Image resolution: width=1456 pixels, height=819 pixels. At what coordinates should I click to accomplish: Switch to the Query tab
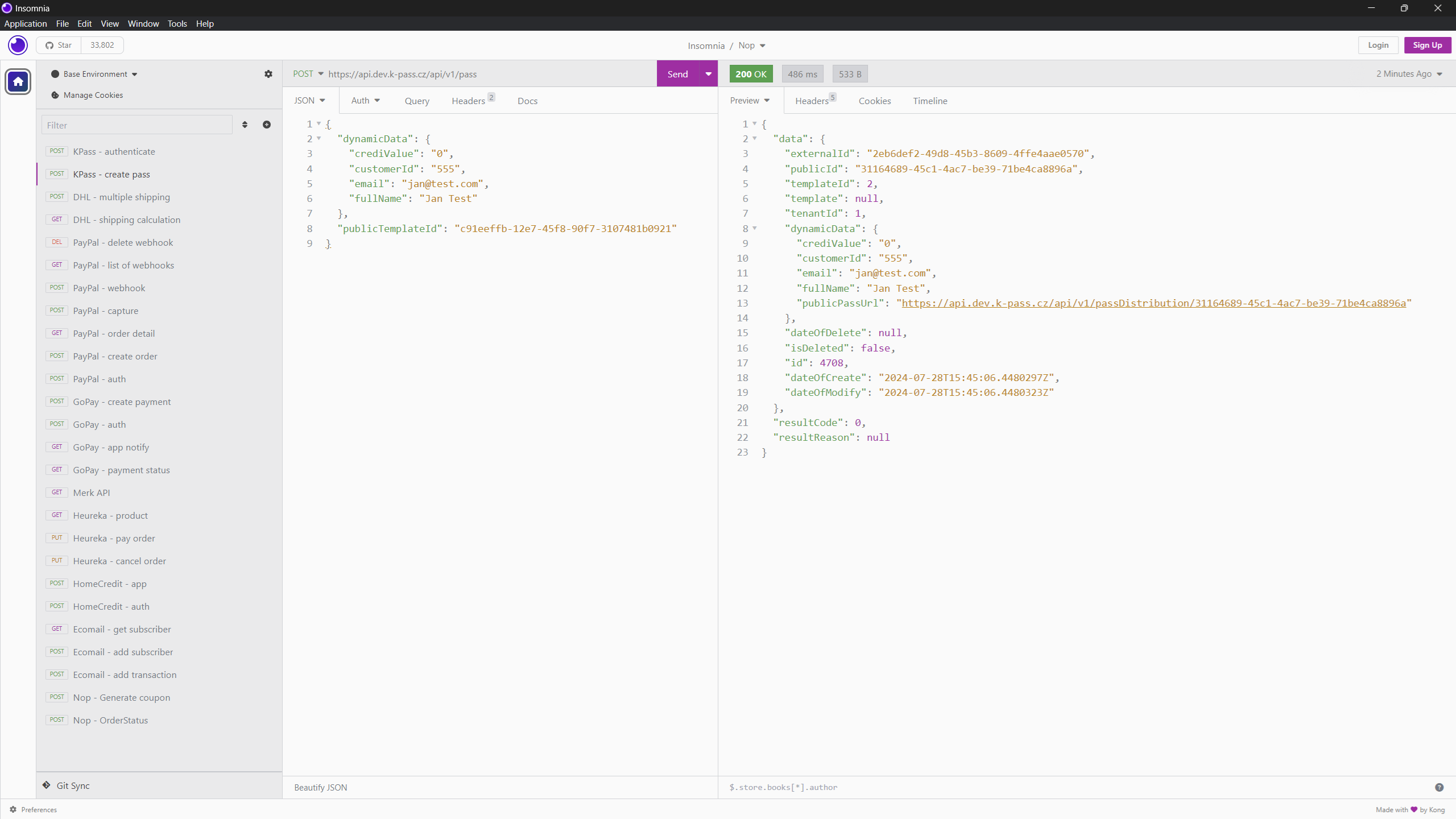(x=417, y=101)
